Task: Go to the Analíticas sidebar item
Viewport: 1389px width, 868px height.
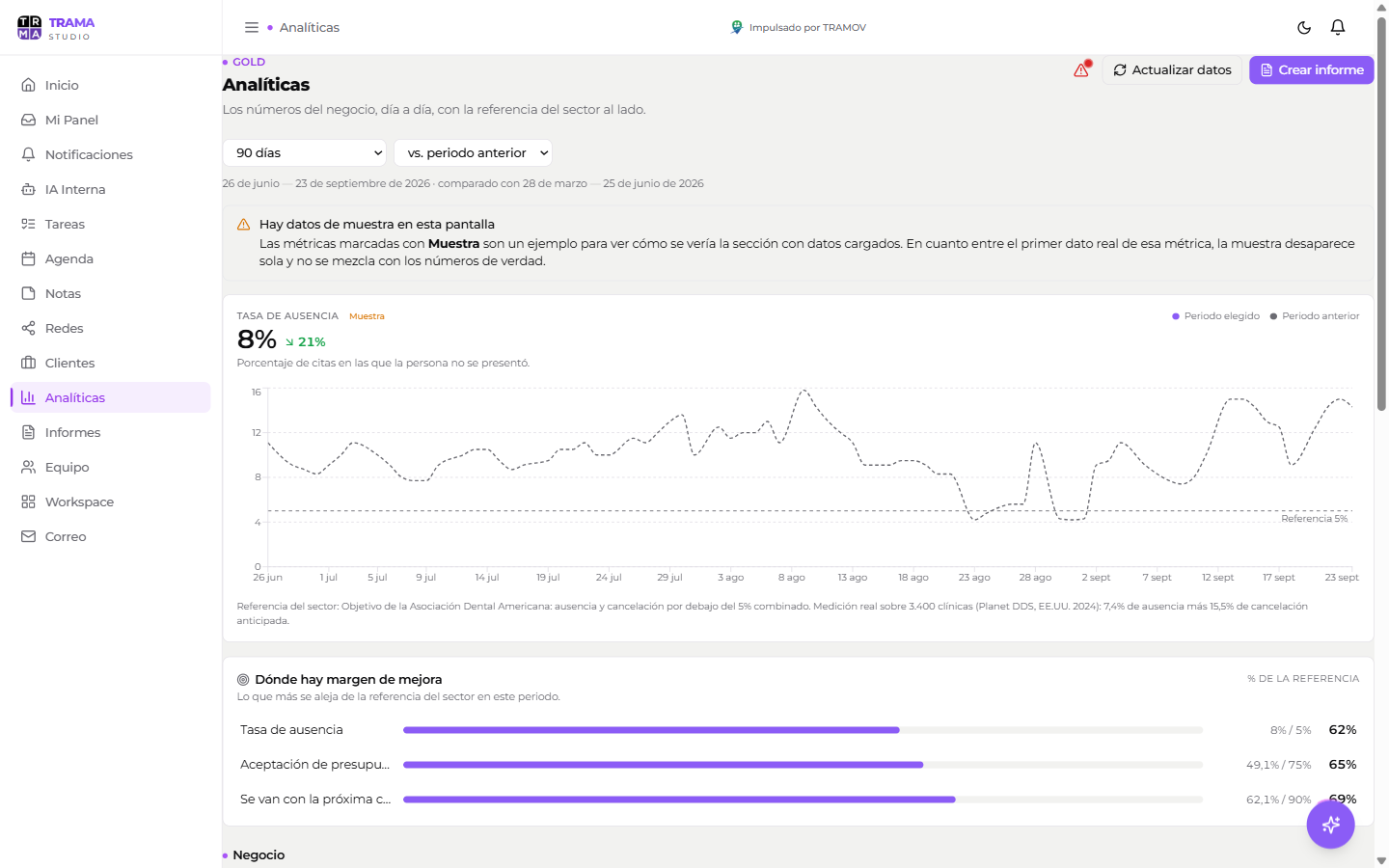Action: pos(111,397)
